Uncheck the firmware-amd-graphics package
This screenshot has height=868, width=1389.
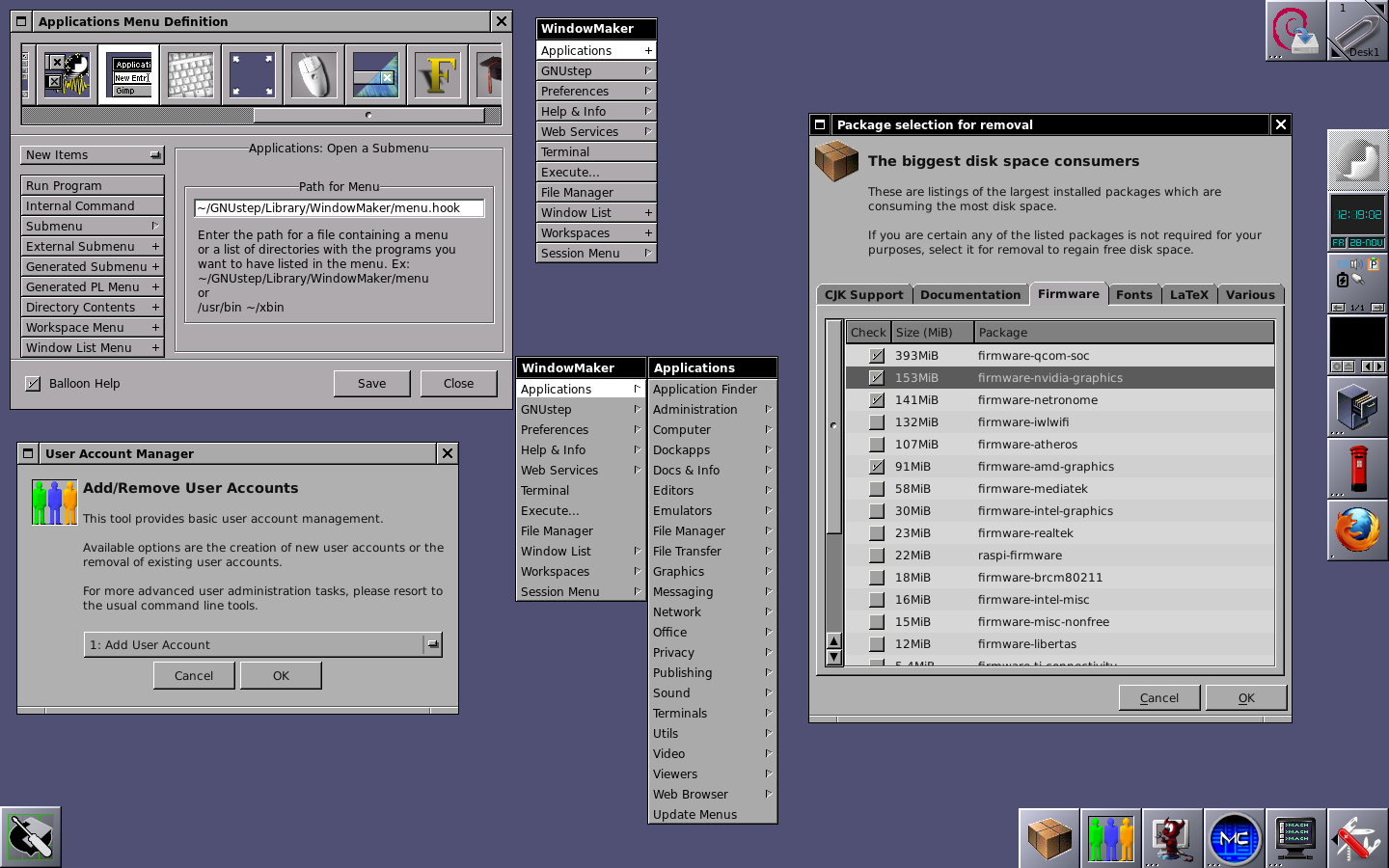(876, 467)
